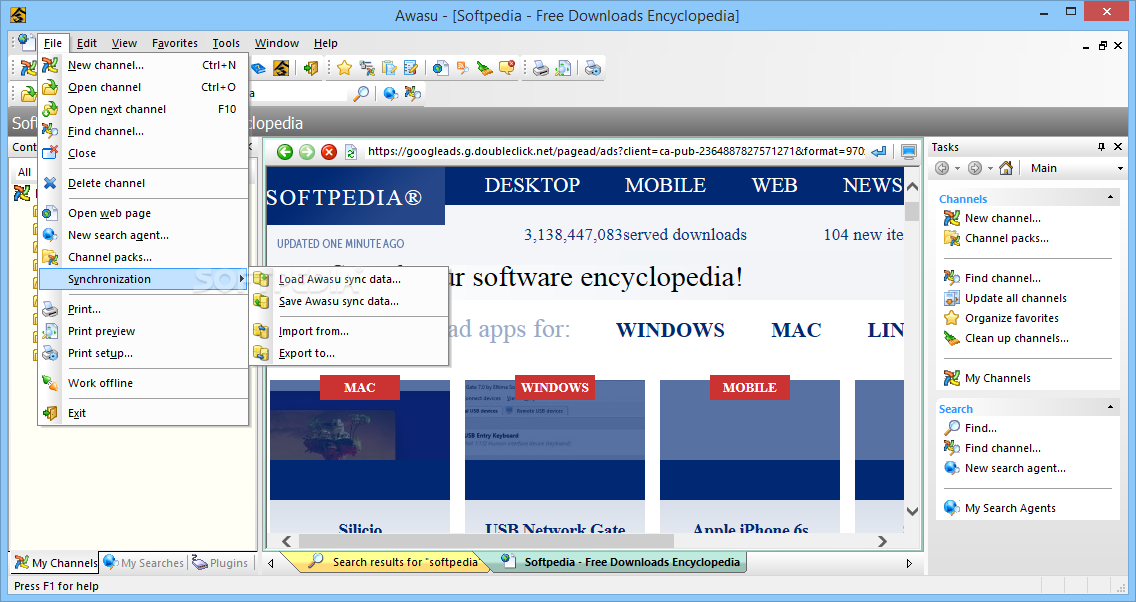Collapse the Search section in Tasks pane
This screenshot has width=1136, height=602.
tap(1110, 408)
